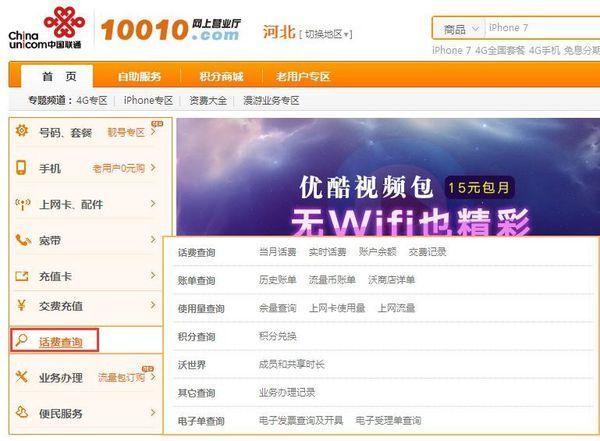Screen dimensions: 600x441
Task: Click the signal icon beside 上网卡、配件
Action: (22, 204)
